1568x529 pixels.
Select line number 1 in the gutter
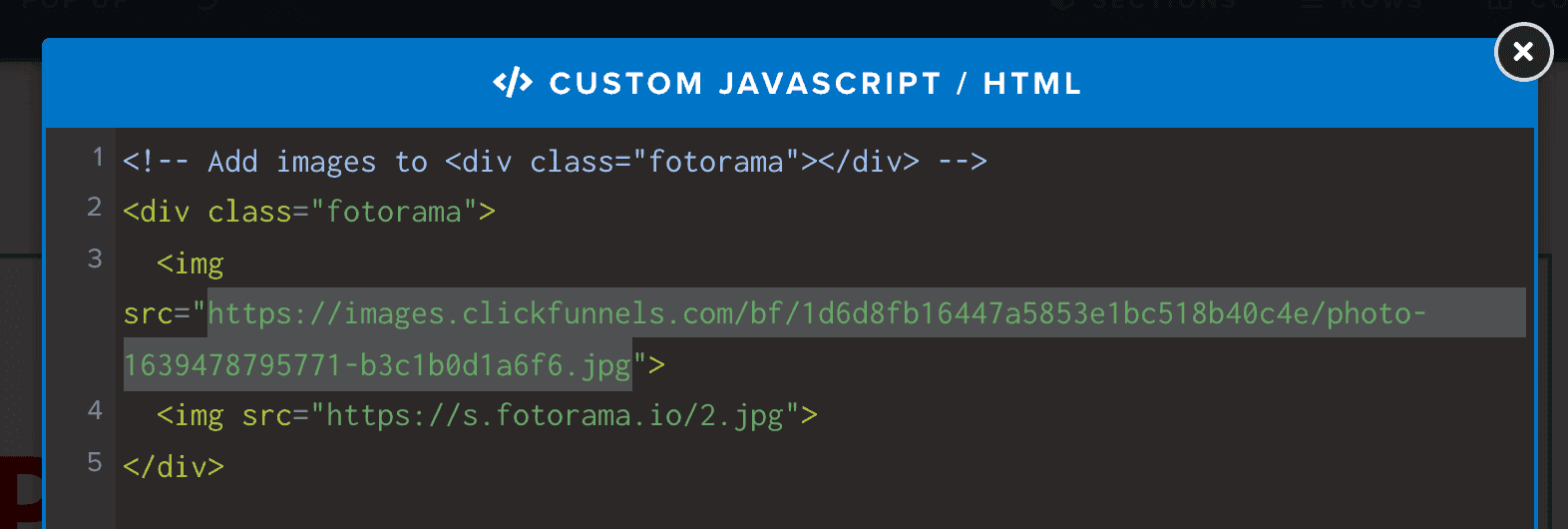(x=98, y=157)
